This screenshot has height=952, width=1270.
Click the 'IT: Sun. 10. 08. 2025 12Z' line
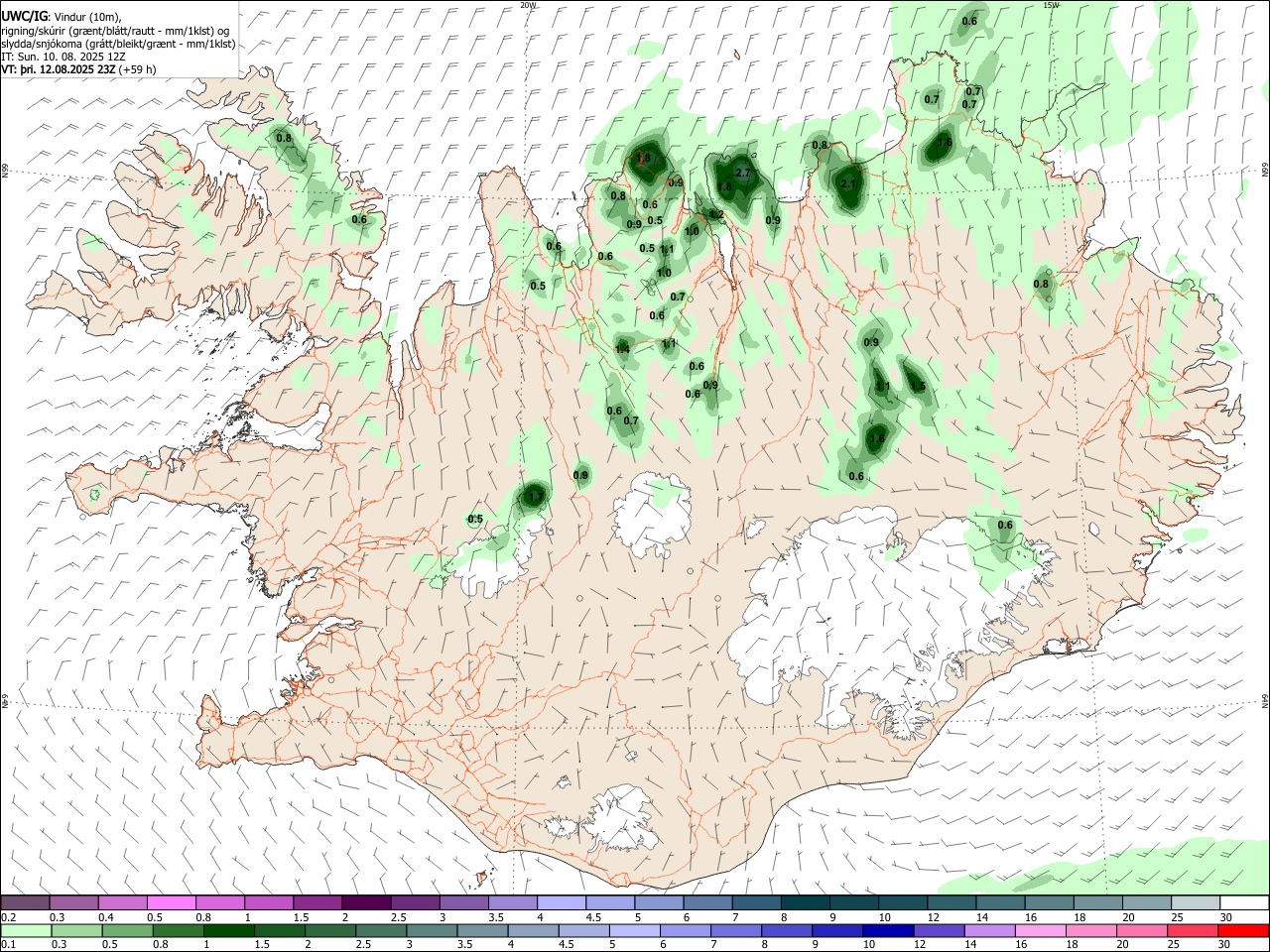pos(63,58)
